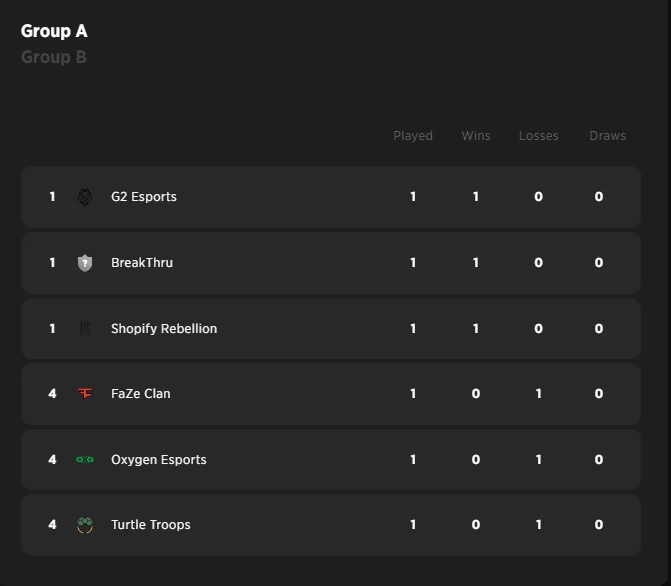Open the FaZe Clan team name
671x586 pixels.
point(141,393)
